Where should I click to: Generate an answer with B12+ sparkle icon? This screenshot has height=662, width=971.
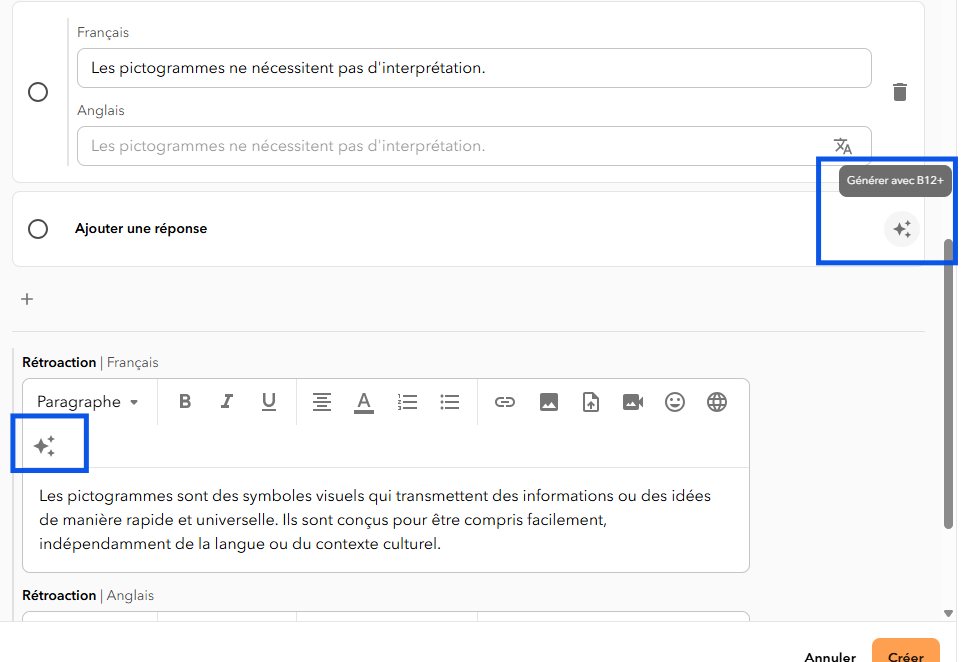pyautogui.click(x=902, y=229)
